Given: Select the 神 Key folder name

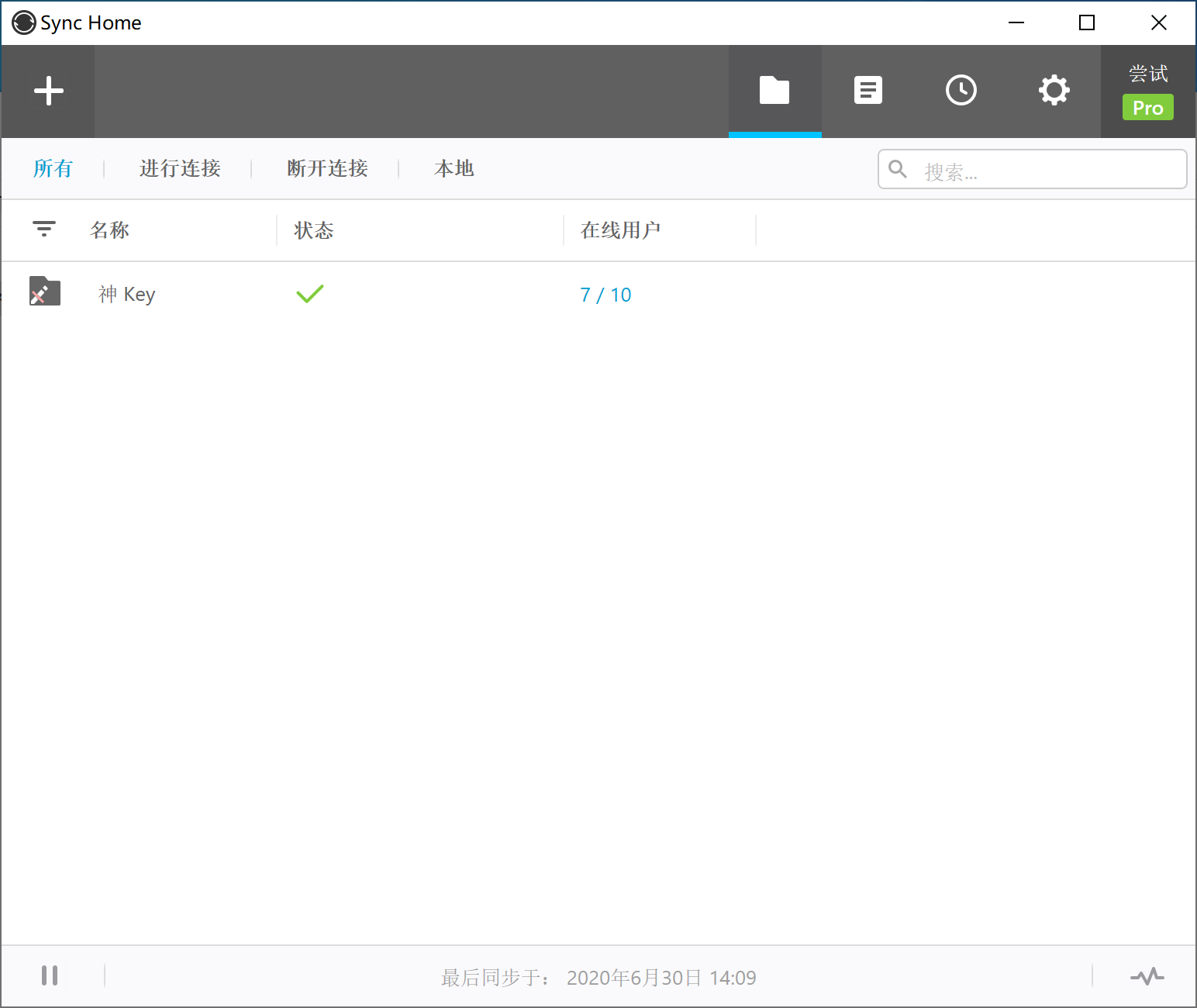Looking at the screenshot, I should pyautogui.click(x=127, y=295).
